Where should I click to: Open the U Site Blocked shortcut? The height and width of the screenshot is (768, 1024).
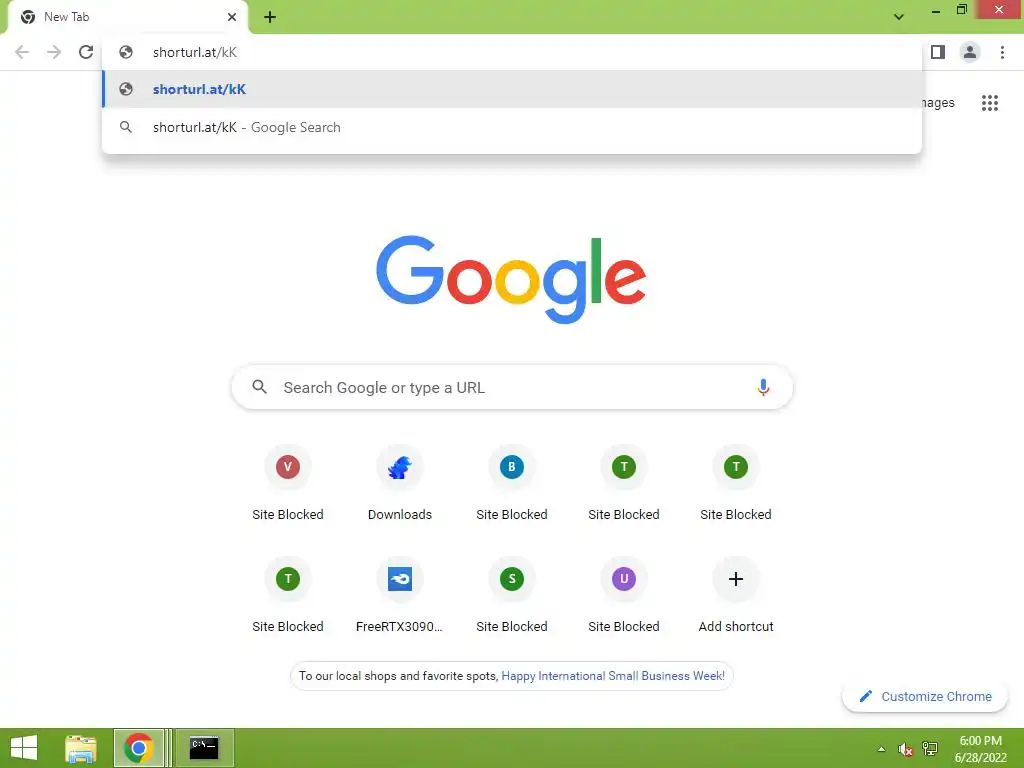[624, 596]
